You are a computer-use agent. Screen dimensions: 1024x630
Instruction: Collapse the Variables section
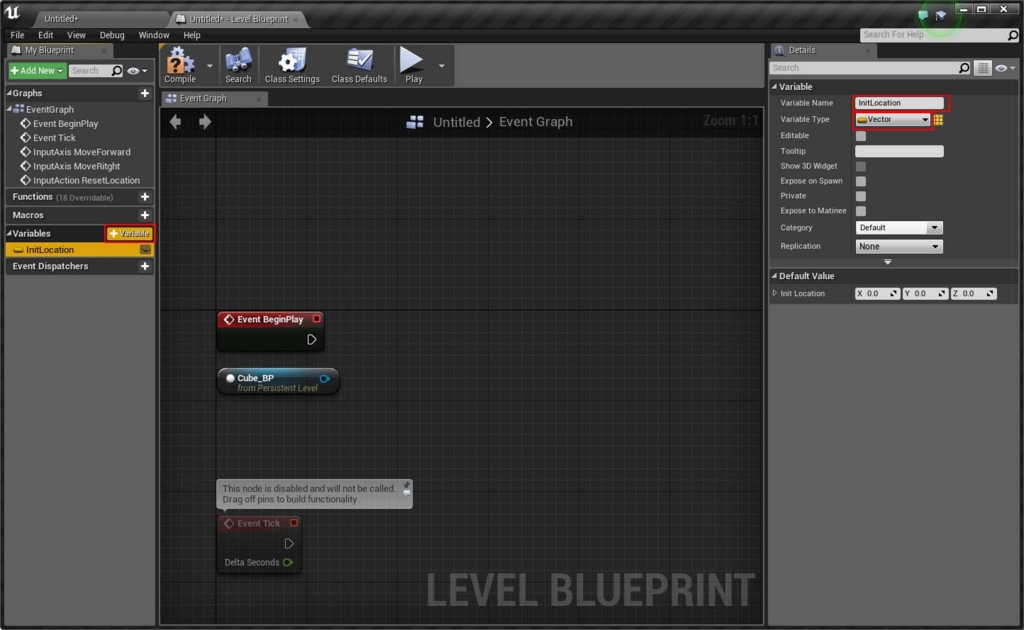(9, 233)
